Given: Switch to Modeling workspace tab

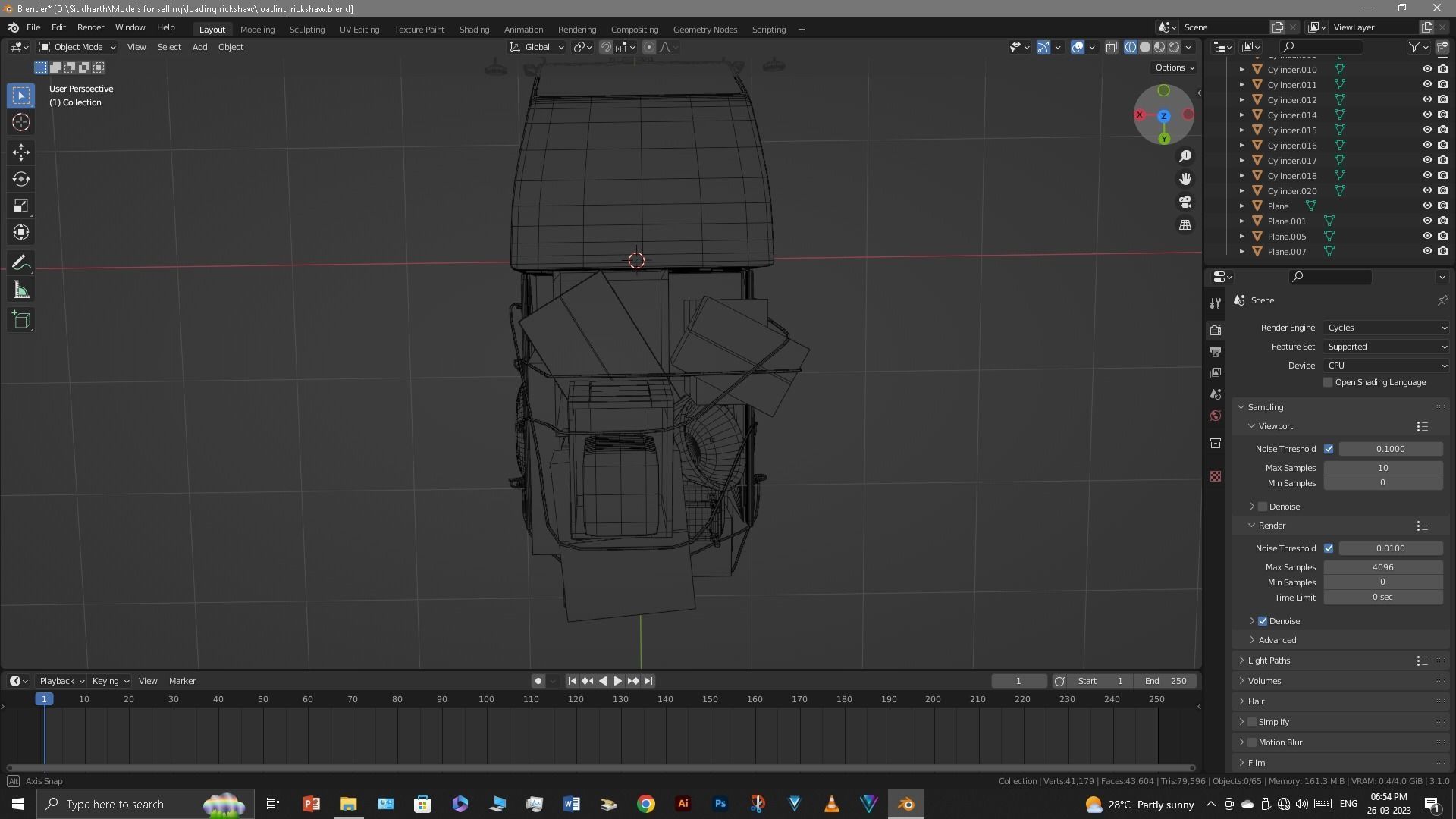Looking at the screenshot, I should pos(257,29).
